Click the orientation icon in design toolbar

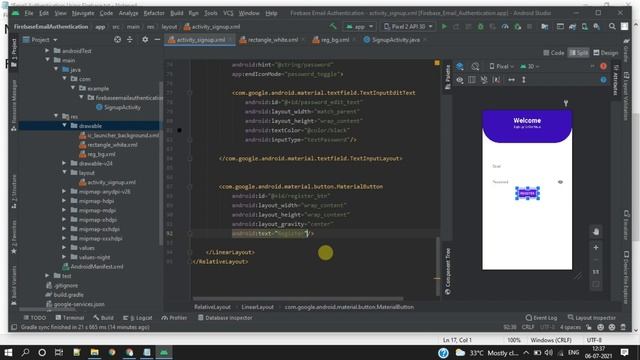(475, 67)
